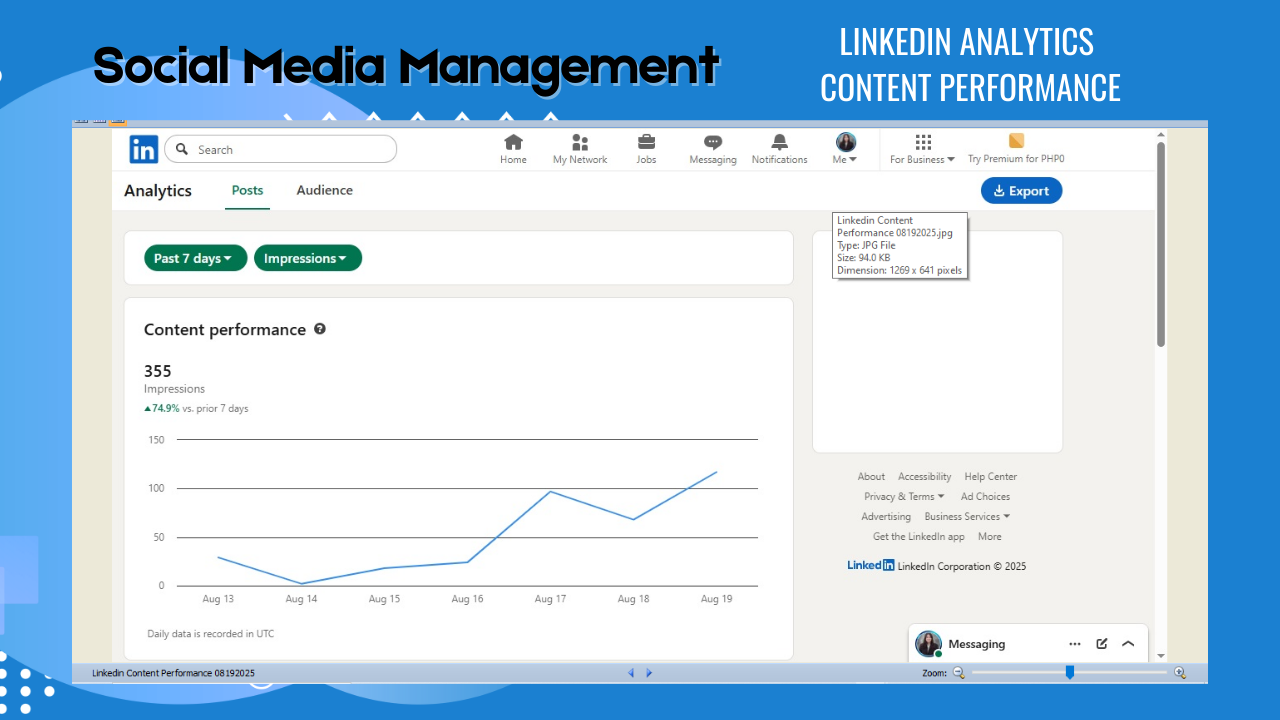Viewport: 1280px width, 720px height.
Task: Click the Linkedin Content Performance 08192025 filename
Action: [x=173, y=673]
